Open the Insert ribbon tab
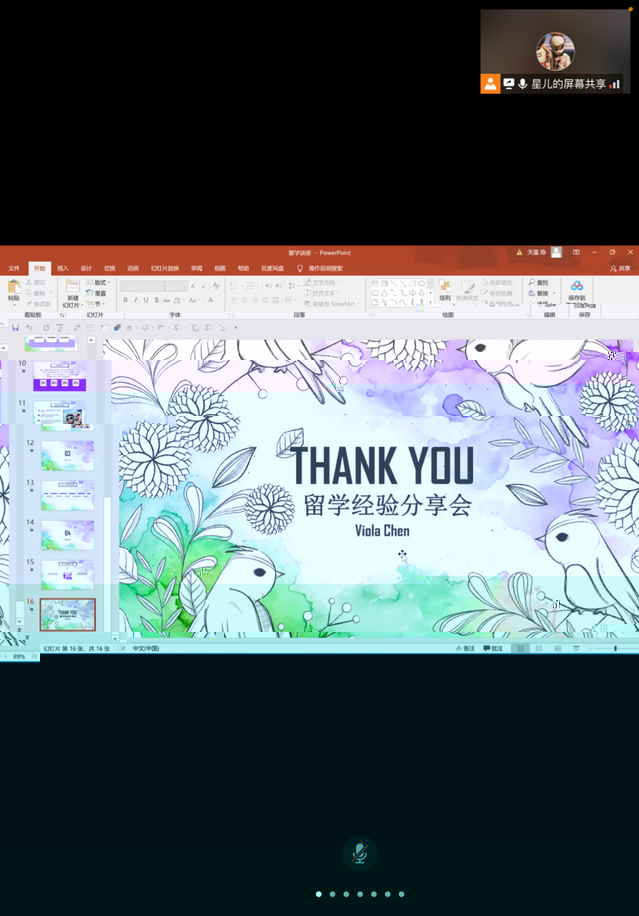Screen dimensions: 639x916 click(x=63, y=268)
